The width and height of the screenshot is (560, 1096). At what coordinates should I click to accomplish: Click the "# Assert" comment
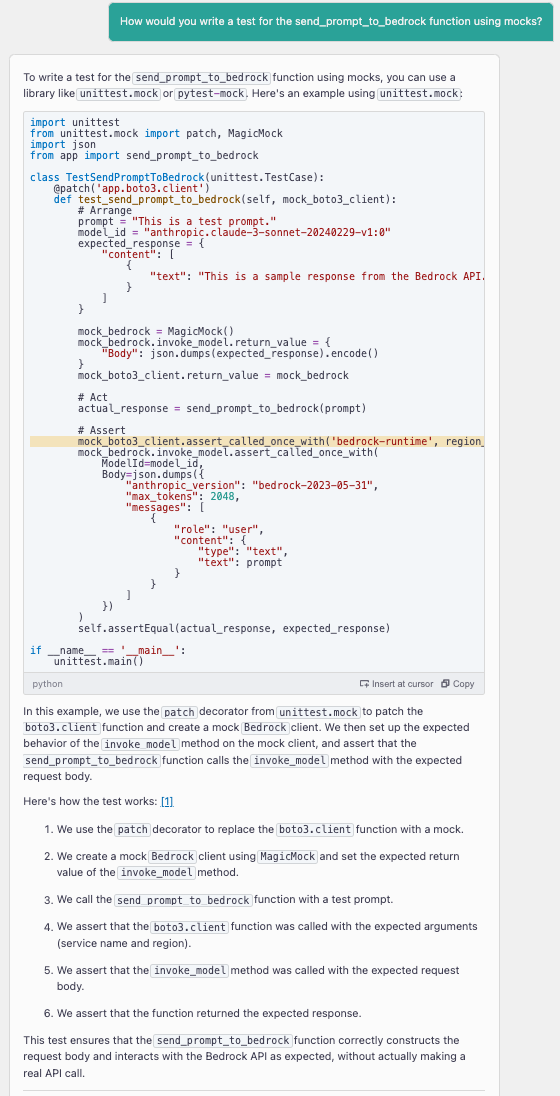(x=101, y=431)
